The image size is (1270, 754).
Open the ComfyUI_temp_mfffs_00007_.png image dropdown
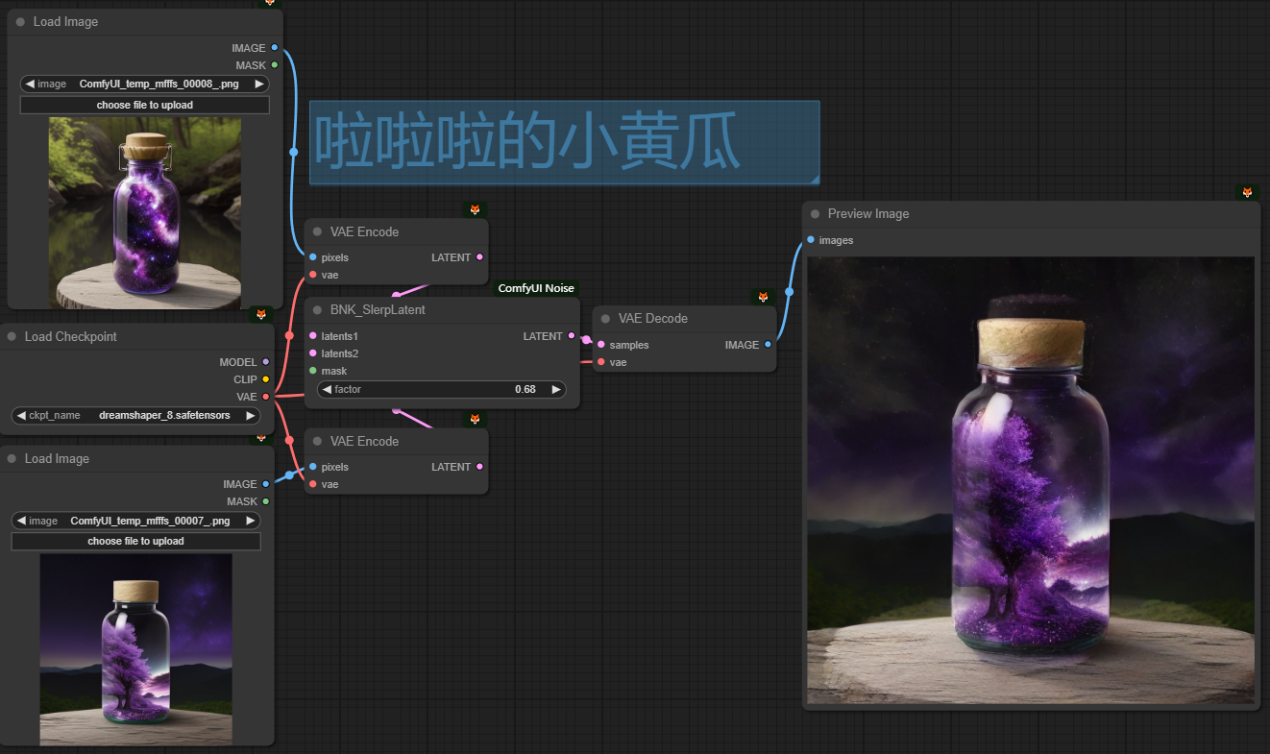[136, 521]
